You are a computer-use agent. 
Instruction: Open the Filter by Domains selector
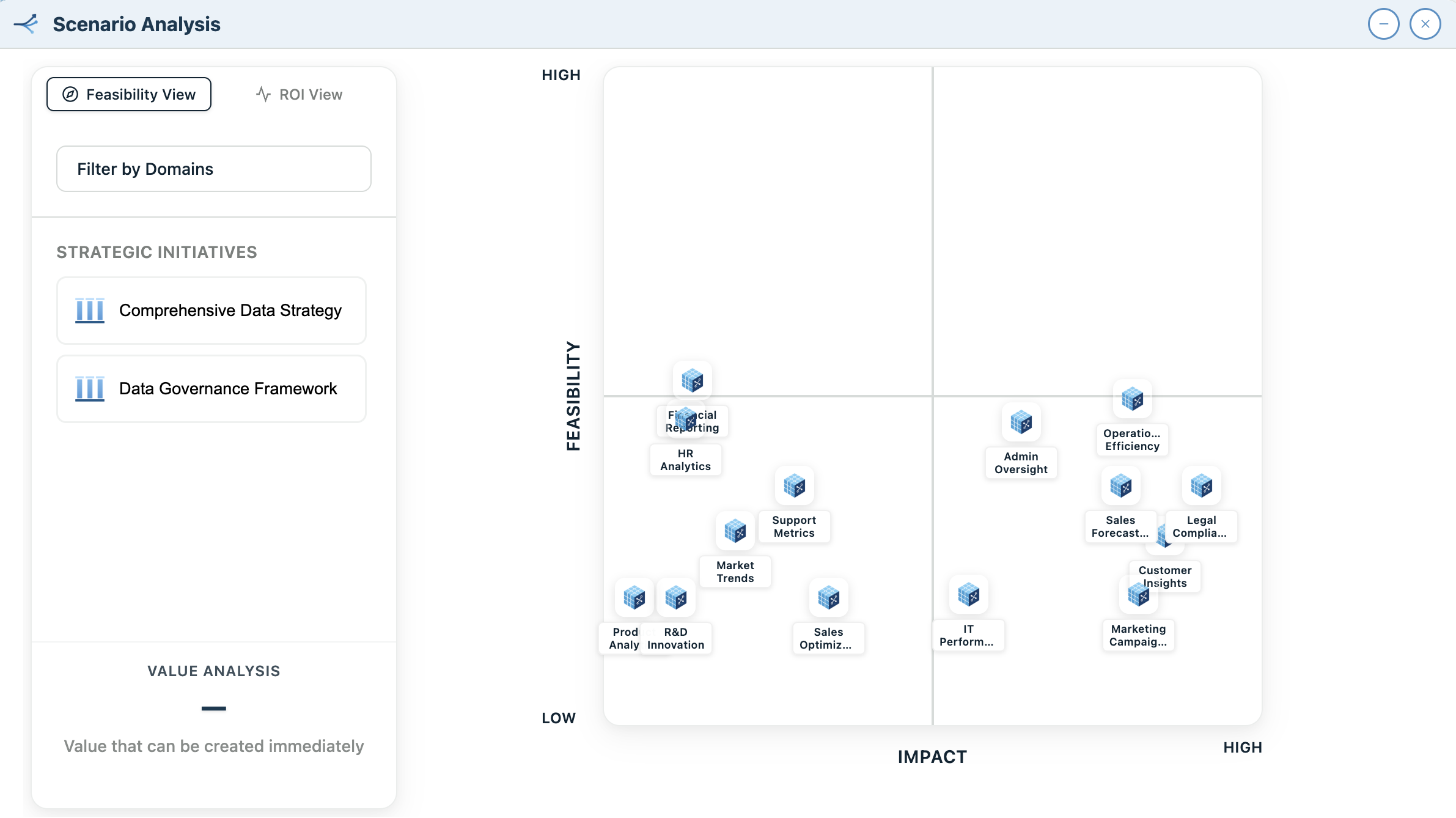click(213, 169)
